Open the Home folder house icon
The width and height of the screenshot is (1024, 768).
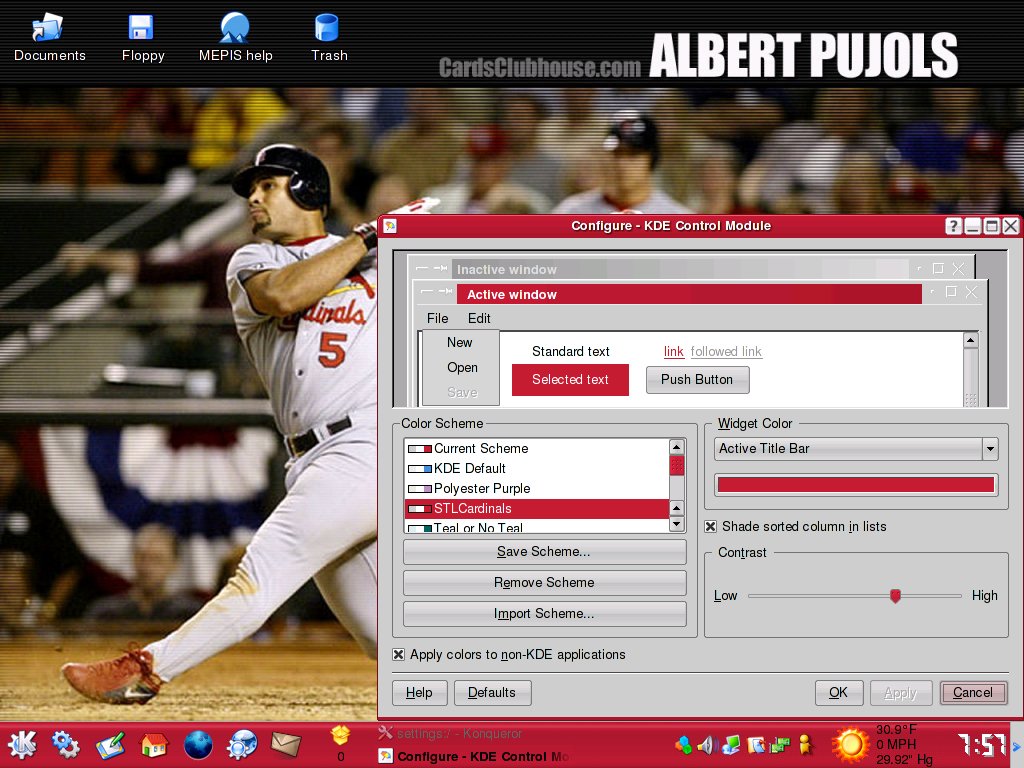click(x=154, y=744)
